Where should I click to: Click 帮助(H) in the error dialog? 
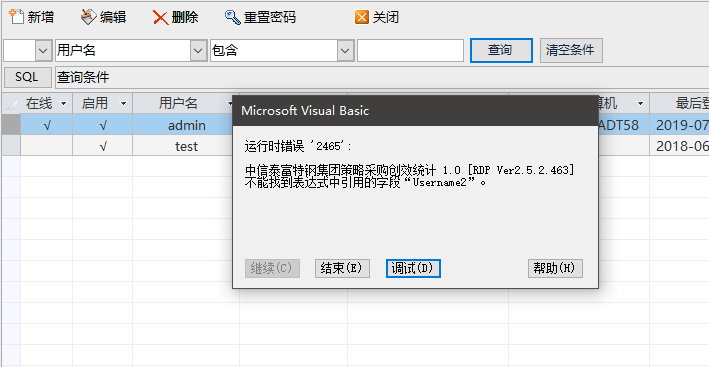point(555,268)
